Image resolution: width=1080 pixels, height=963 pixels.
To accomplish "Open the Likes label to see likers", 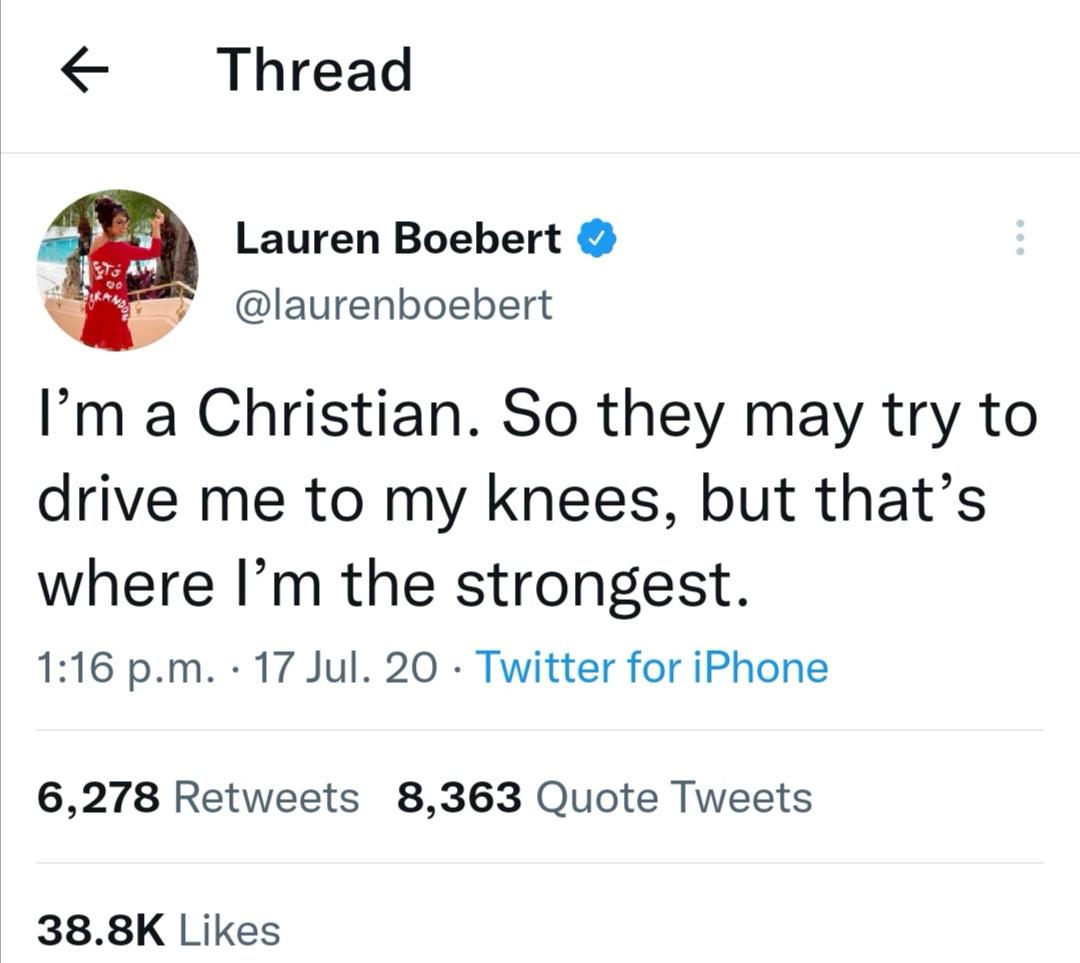I will coord(229,930).
